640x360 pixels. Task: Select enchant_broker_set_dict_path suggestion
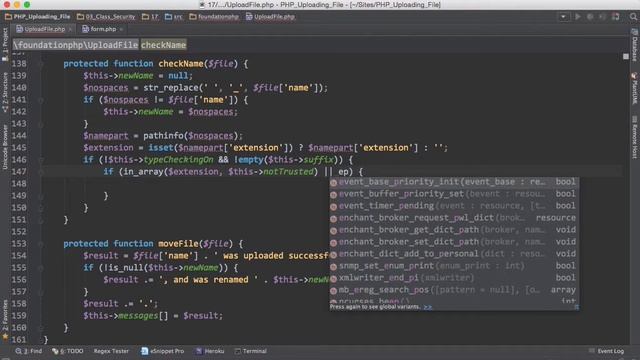454,242
